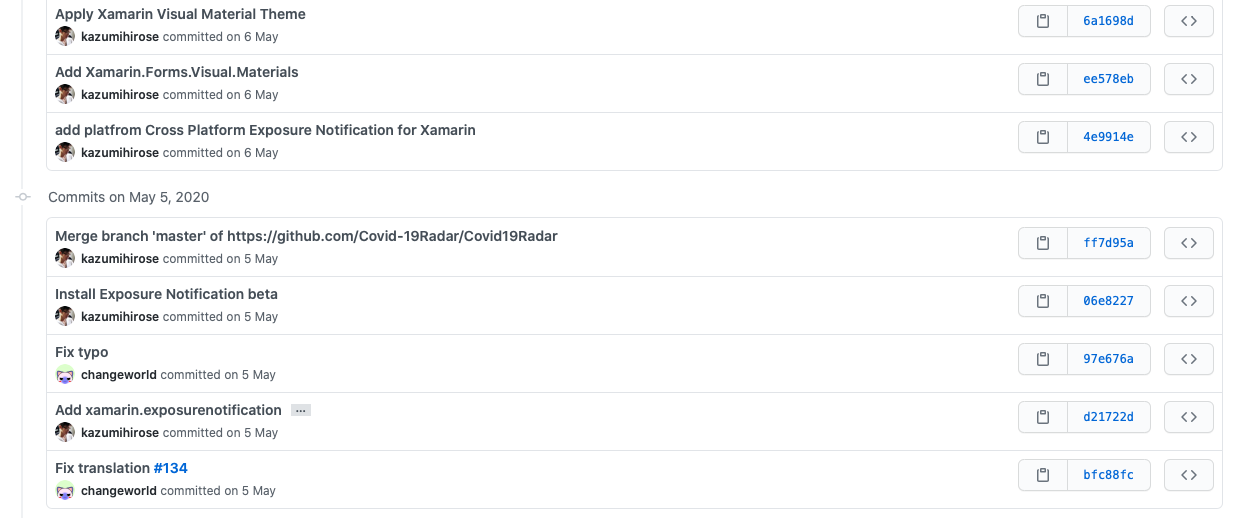Open issue #134 link
Image resolution: width=1254 pixels, height=518 pixels.
pyautogui.click(x=171, y=468)
